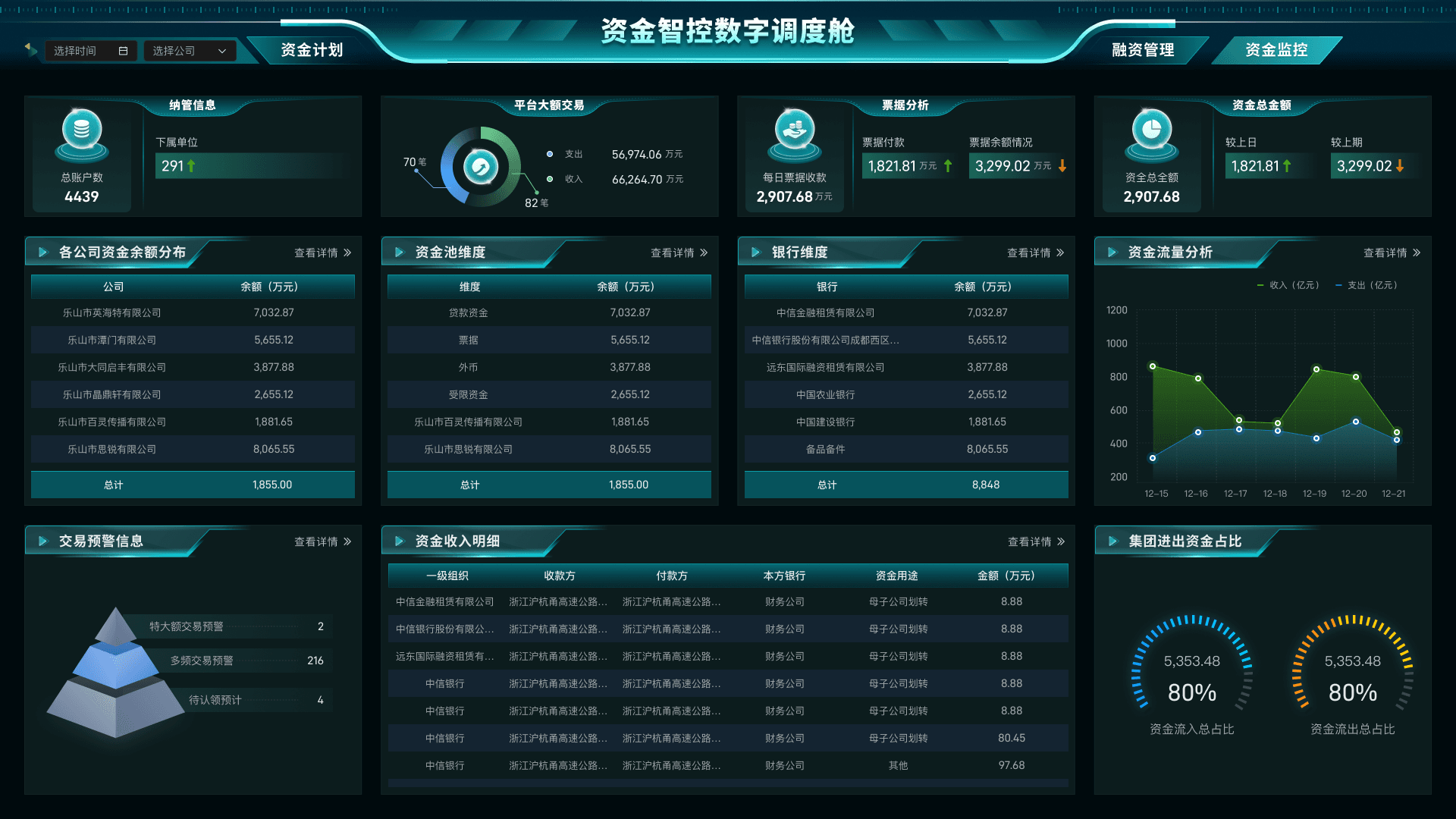Click the 资金总全额 pie chart icon
1456x819 pixels.
click(1151, 136)
